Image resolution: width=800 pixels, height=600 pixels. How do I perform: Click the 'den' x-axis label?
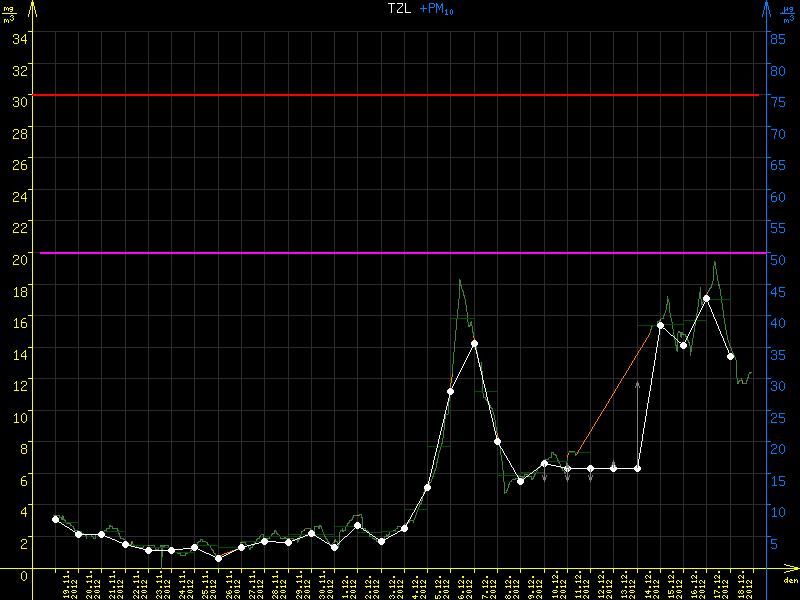pyautogui.click(x=789, y=581)
